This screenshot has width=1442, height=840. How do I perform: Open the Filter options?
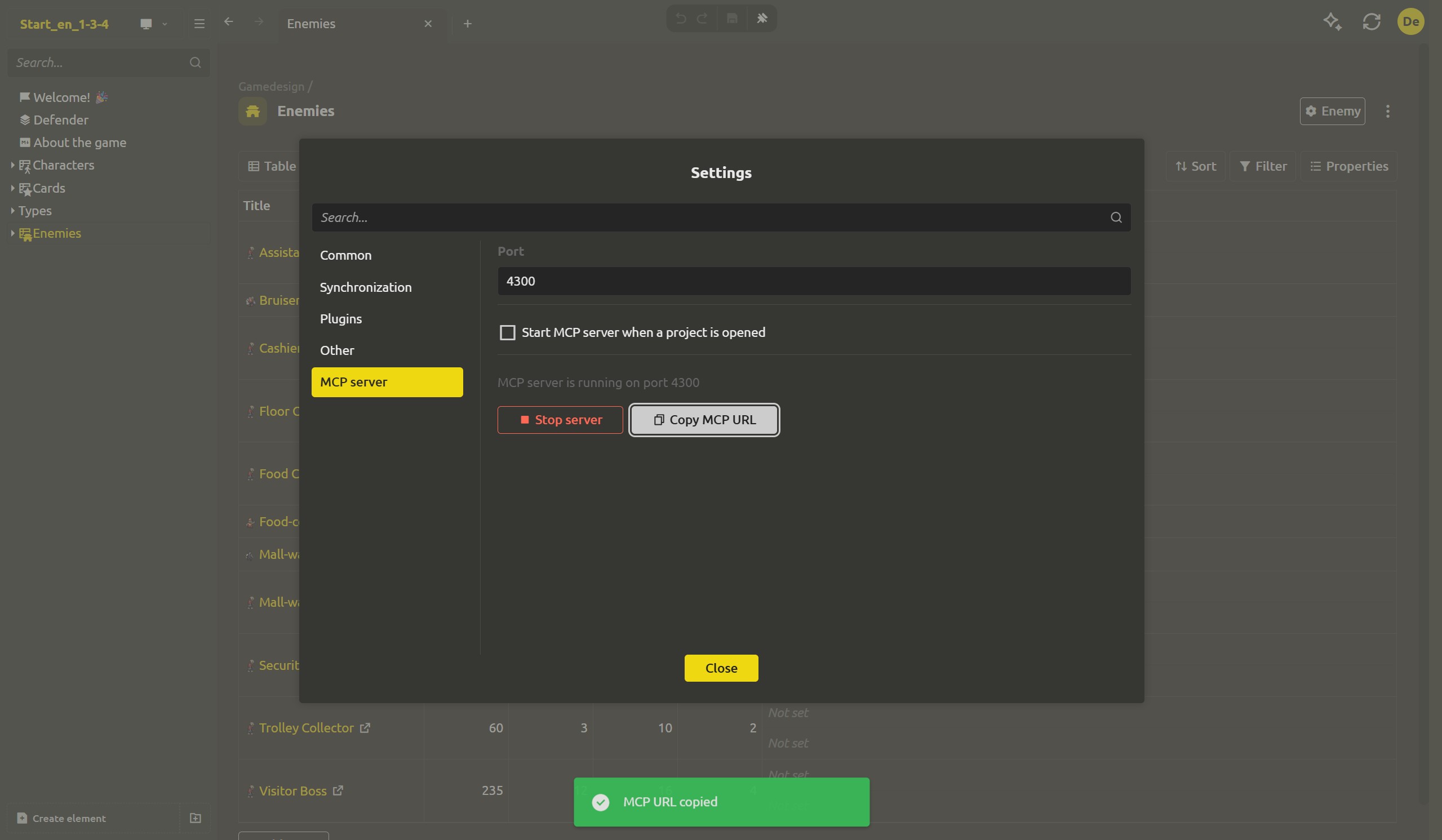pos(1263,166)
